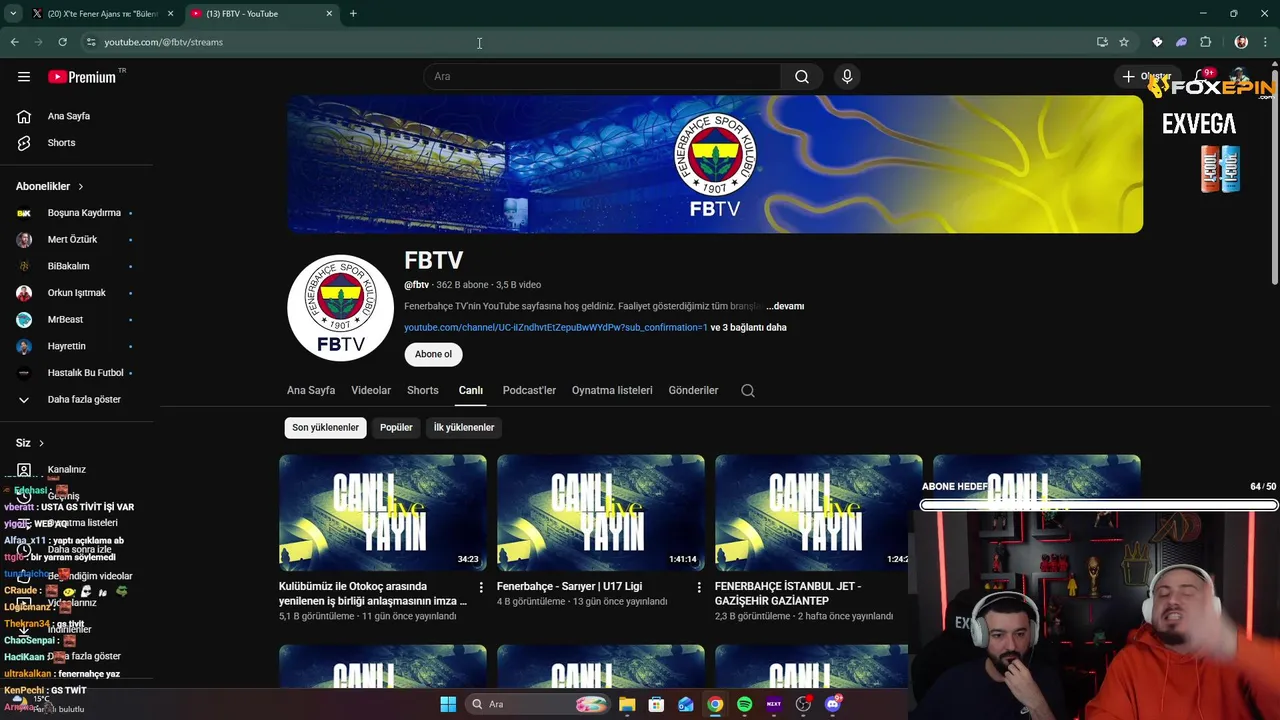
Task: Open Orkun Işıtmak subscription
Action: [78, 293]
